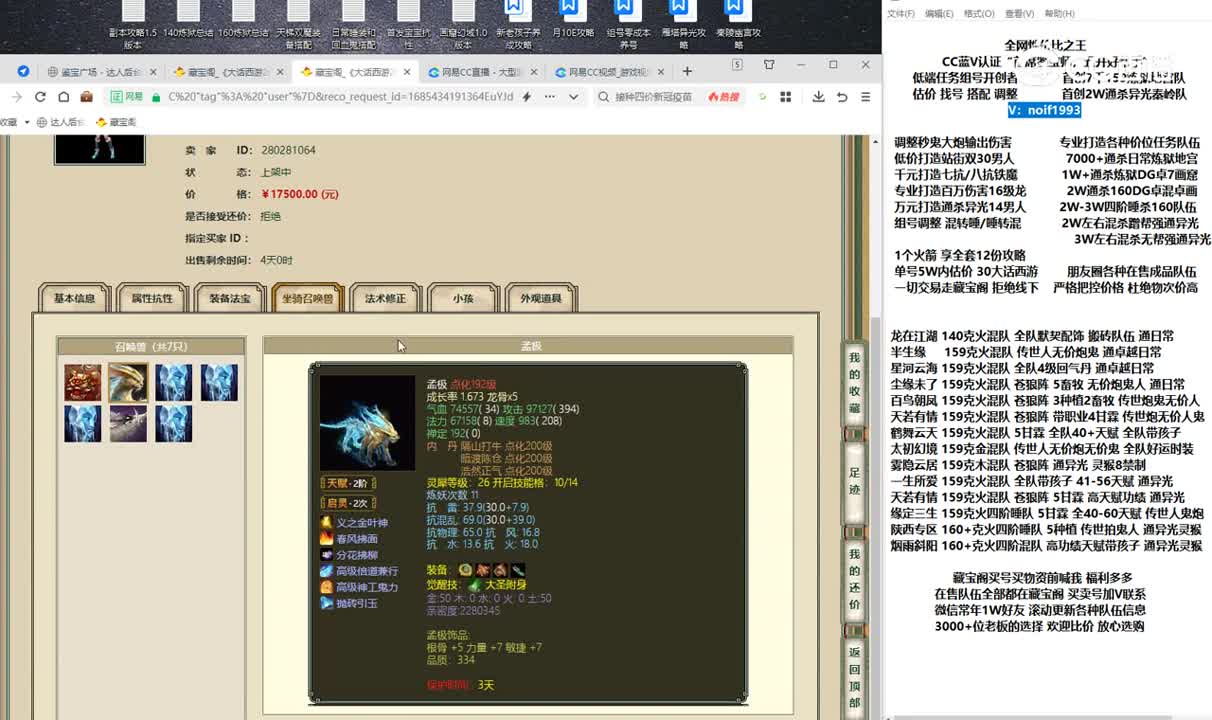
Task: Switch to 网易CC视频 browser tab
Action: (x=609, y=72)
